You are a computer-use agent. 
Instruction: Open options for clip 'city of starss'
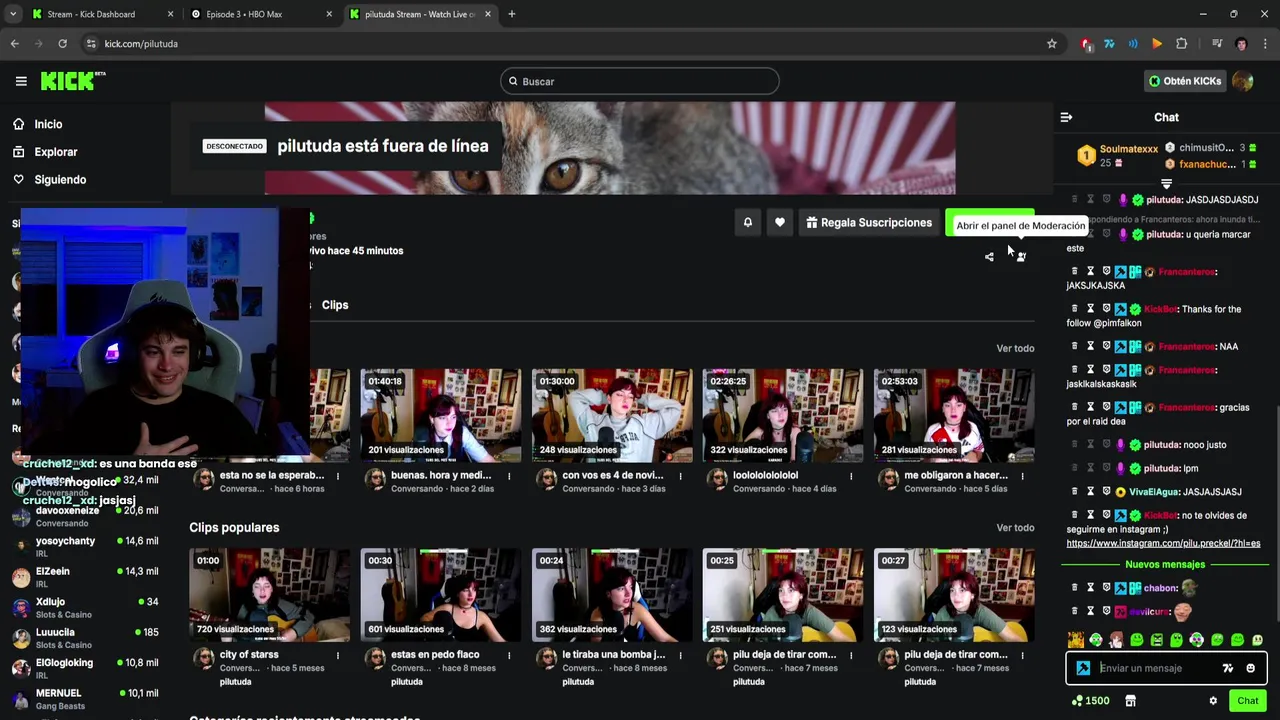click(x=338, y=655)
